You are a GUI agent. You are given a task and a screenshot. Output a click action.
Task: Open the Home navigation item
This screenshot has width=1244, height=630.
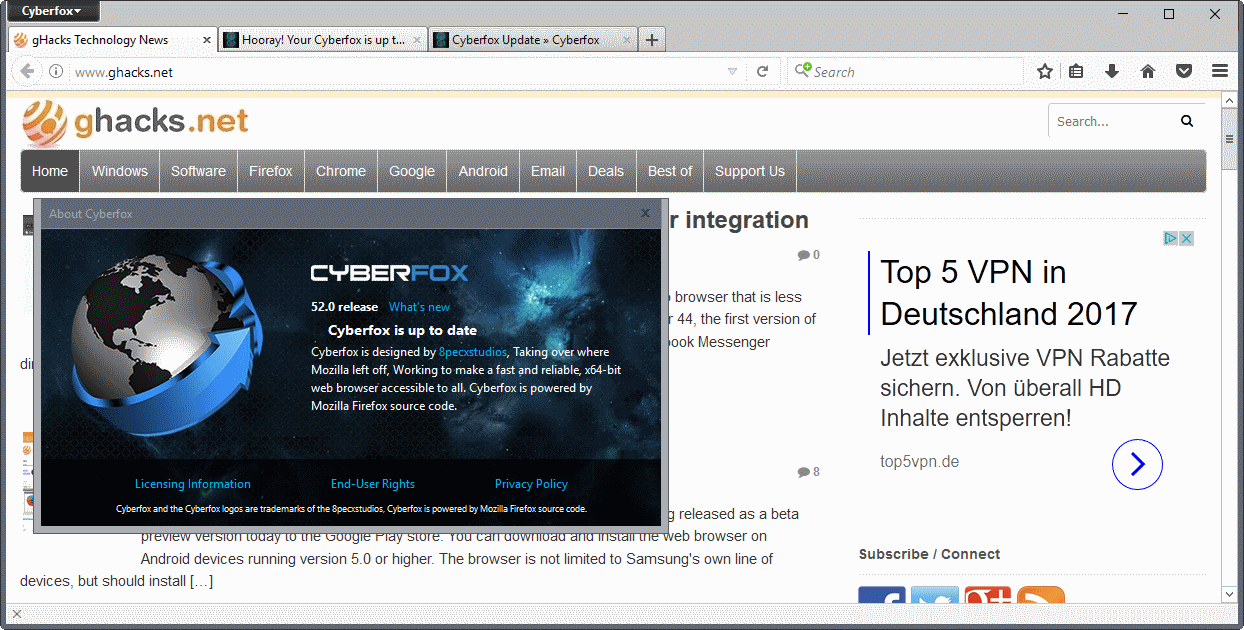tap(50, 171)
